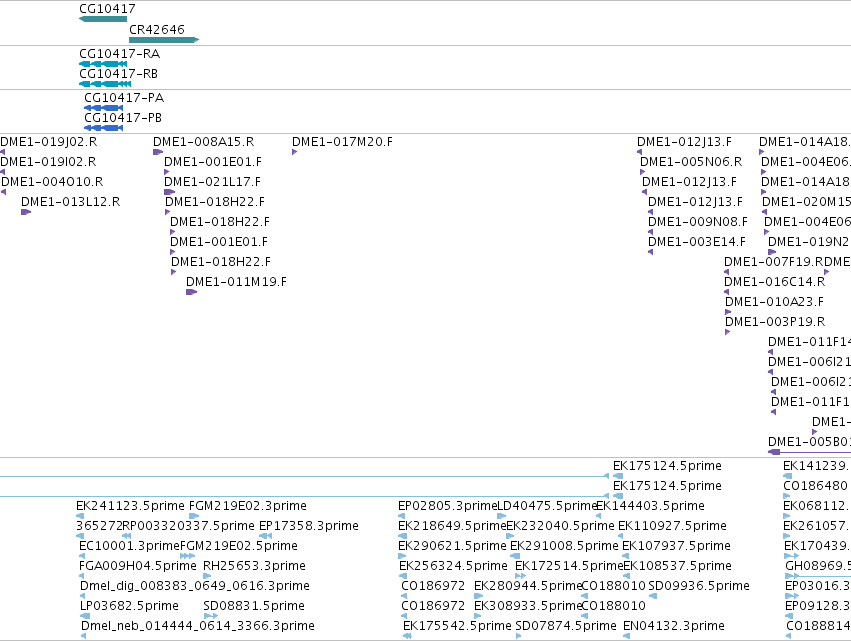Click the SD09936.5prime EST label
Screen dimensions: 851x641
(x=699, y=587)
